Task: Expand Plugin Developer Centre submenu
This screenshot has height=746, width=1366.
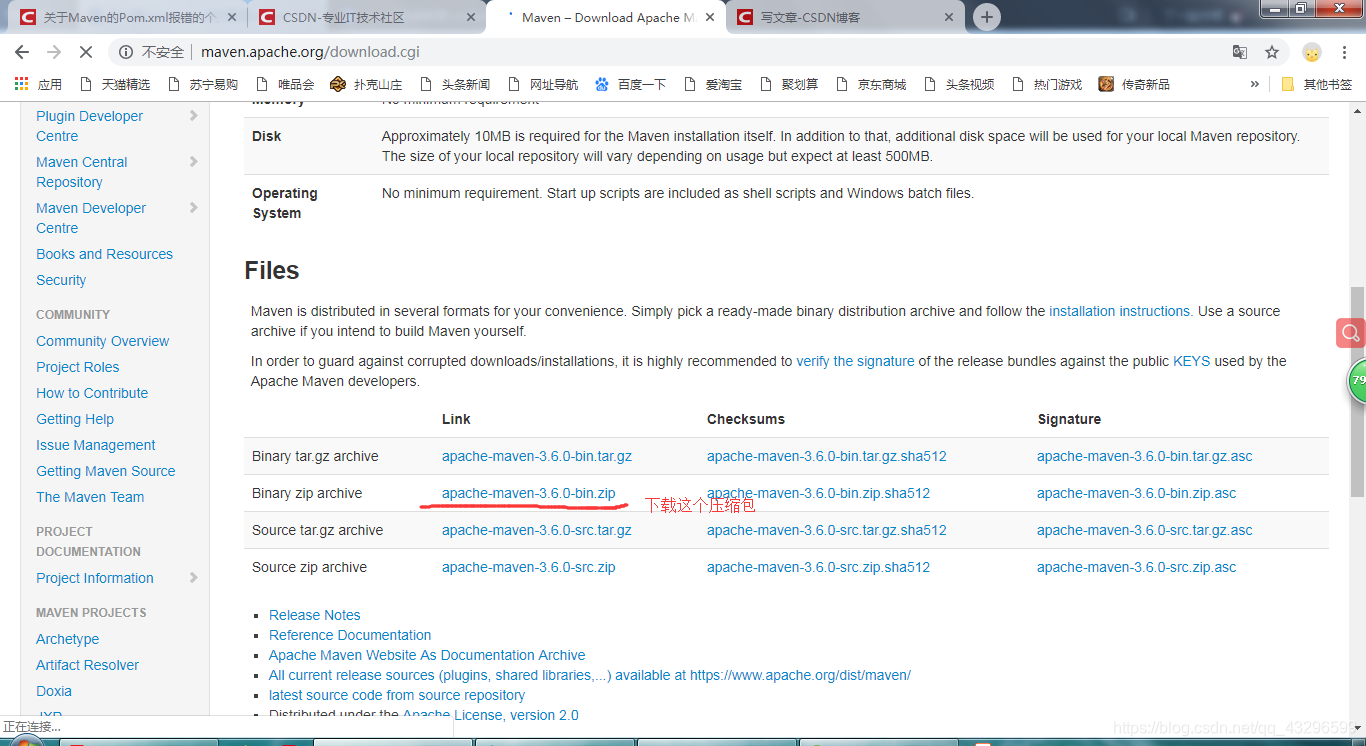Action: coord(193,116)
